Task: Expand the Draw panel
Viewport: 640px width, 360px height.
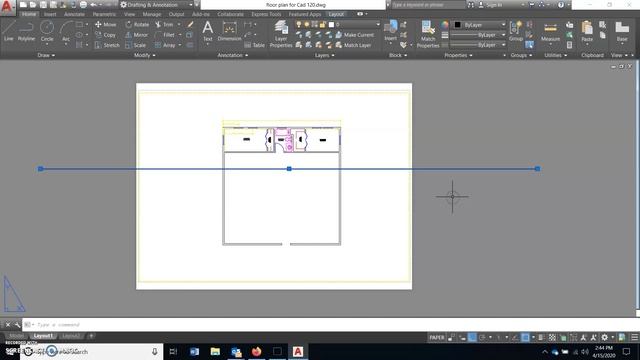Action: pos(46,55)
